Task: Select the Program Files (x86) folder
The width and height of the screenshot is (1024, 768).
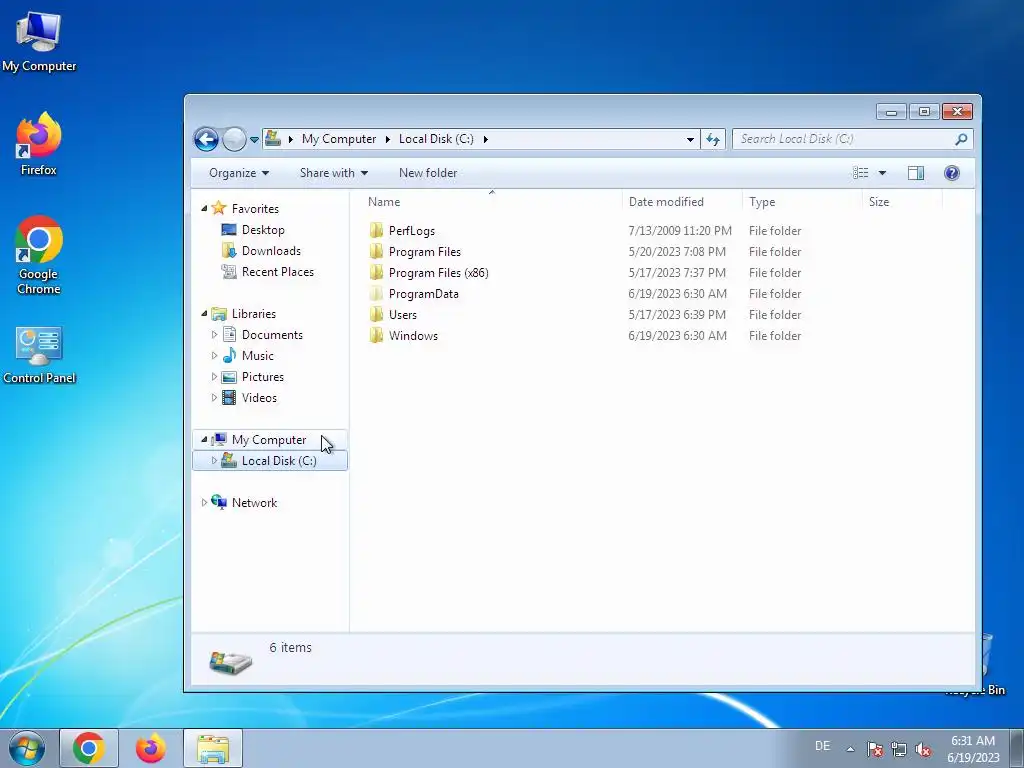Action: coord(438,272)
